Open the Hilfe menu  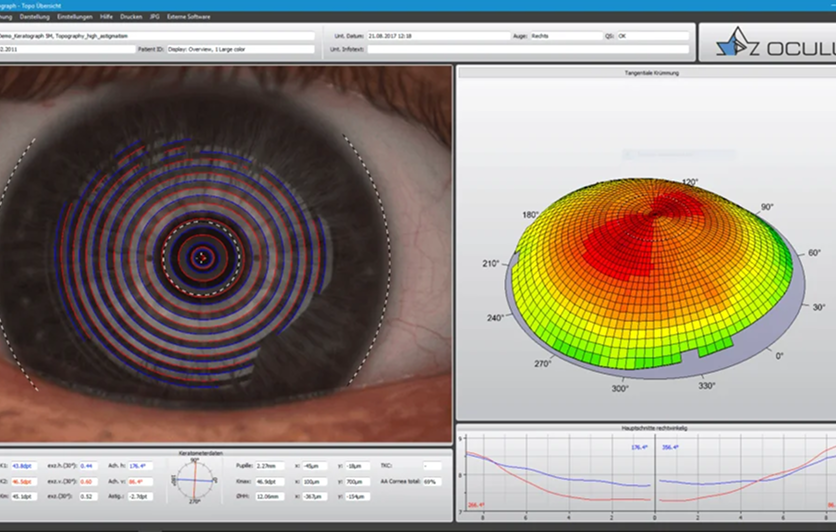(106, 17)
